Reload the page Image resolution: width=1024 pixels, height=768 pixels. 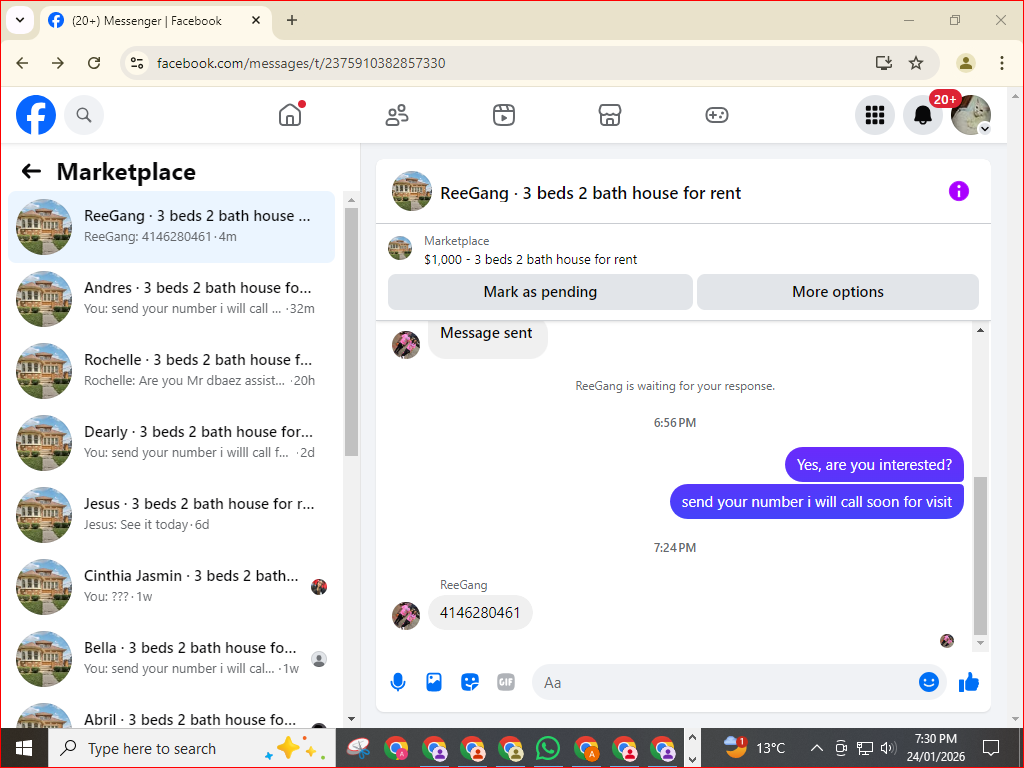click(94, 63)
